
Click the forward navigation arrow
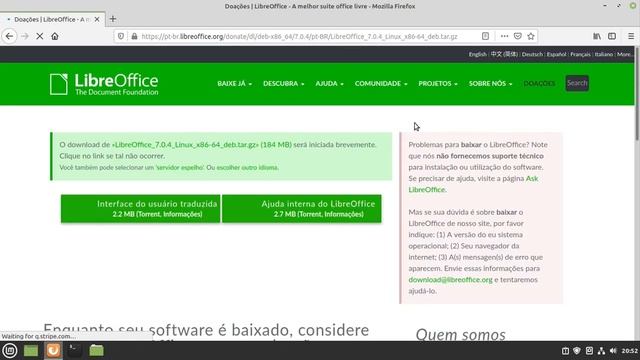tap(25, 36)
